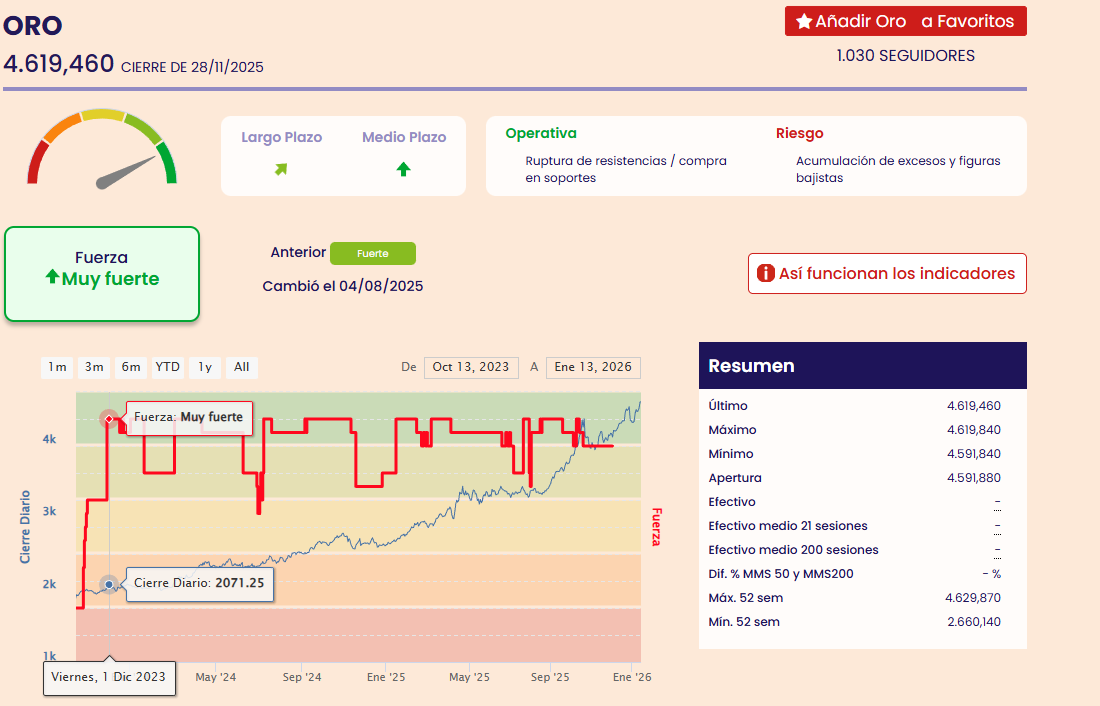The image size is (1100, 706).
Task: Click the Largo Plazo label
Action: pyautogui.click(x=281, y=137)
